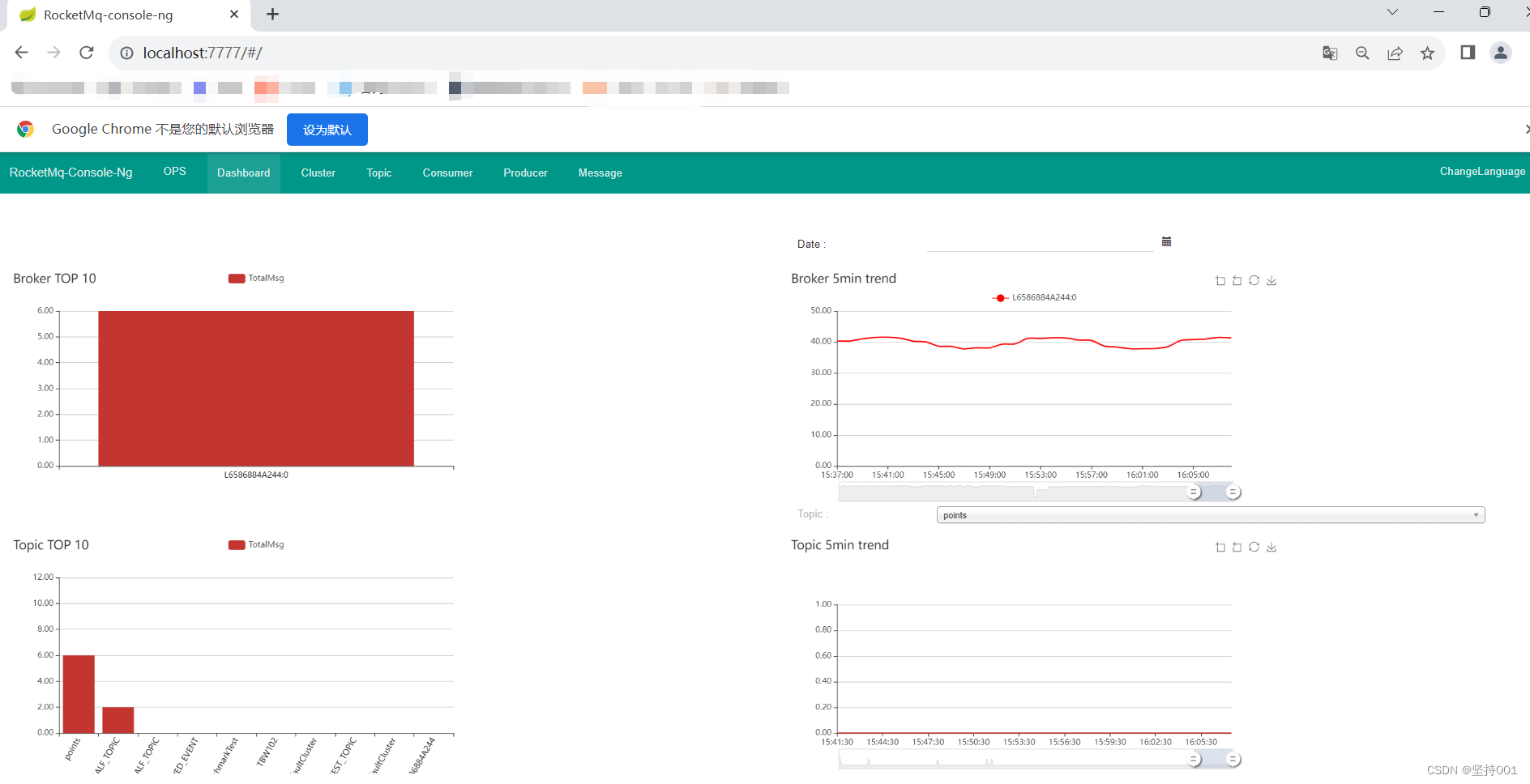The height and width of the screenshot is (784, 1530).
Task: Click the right handle of Broker trend zoom slider
Action: click(1233, 492)
